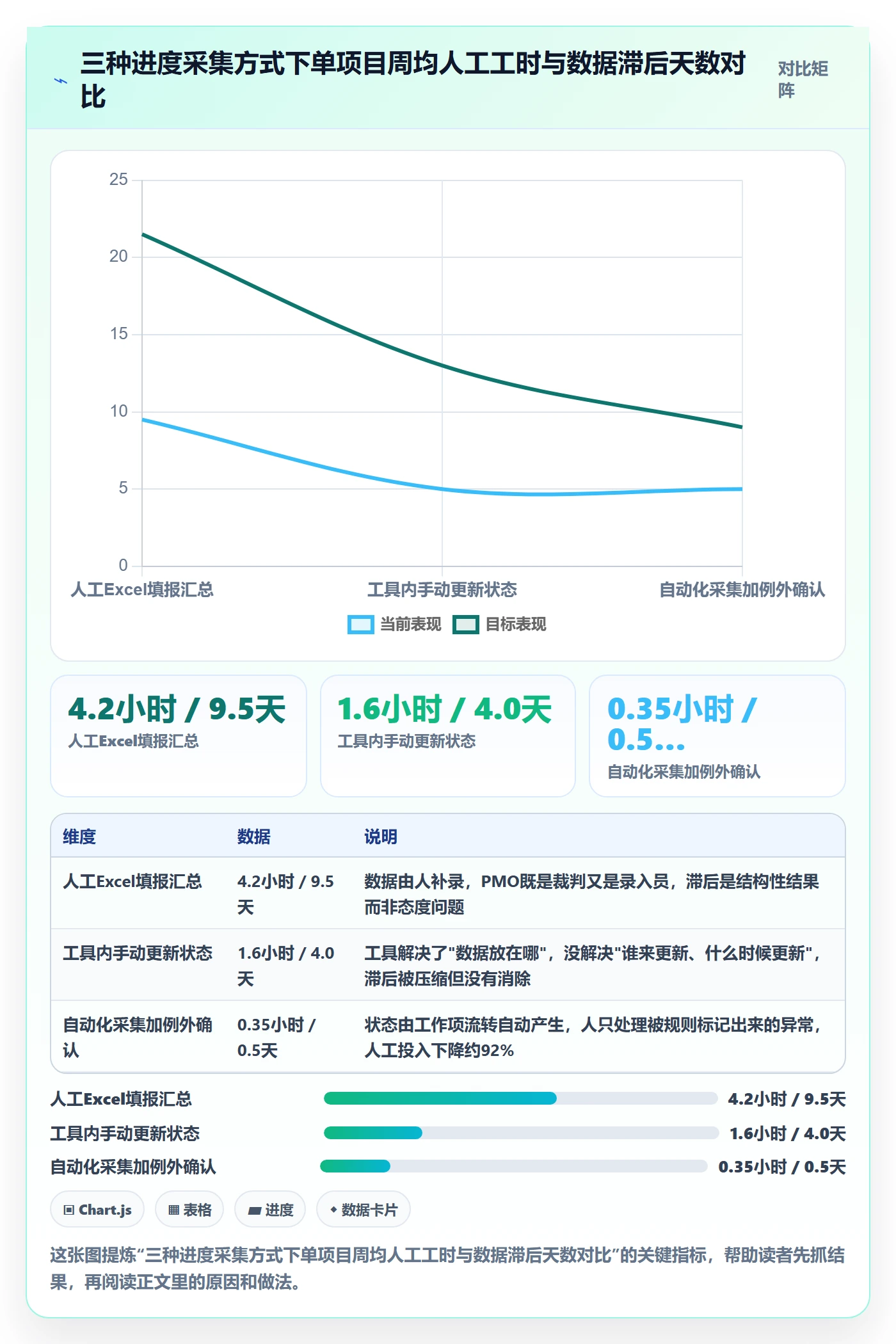The image size is (896, 1344).
Task: Click the 维度 column header
Action: tap(79, 836)
